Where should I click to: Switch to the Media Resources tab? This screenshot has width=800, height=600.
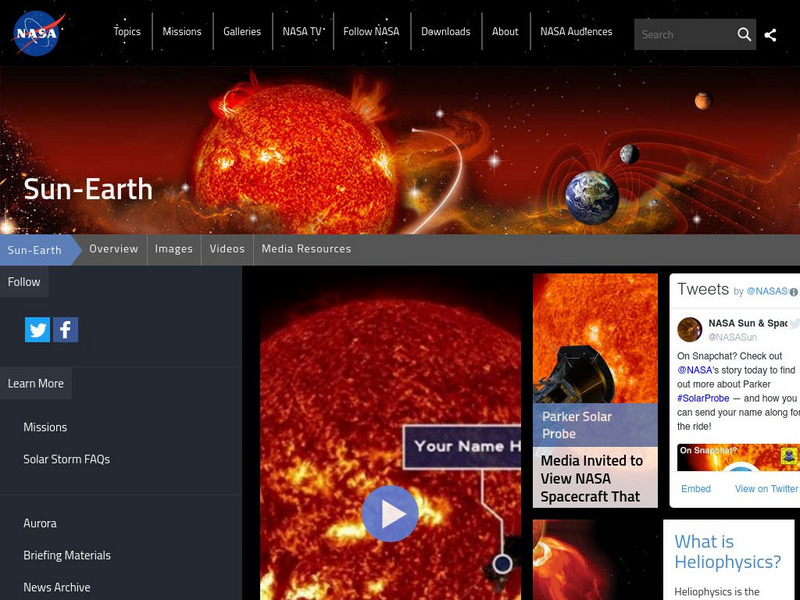(x=306, y=249)
